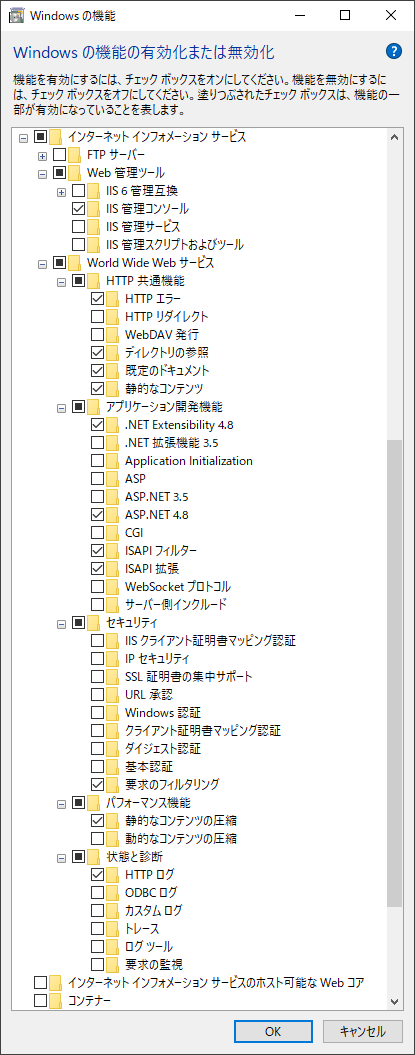Enable the HTTP リダイレクト checkbox
The width and height of the screenshot is (415, 1055).
[x=97, y=316]
